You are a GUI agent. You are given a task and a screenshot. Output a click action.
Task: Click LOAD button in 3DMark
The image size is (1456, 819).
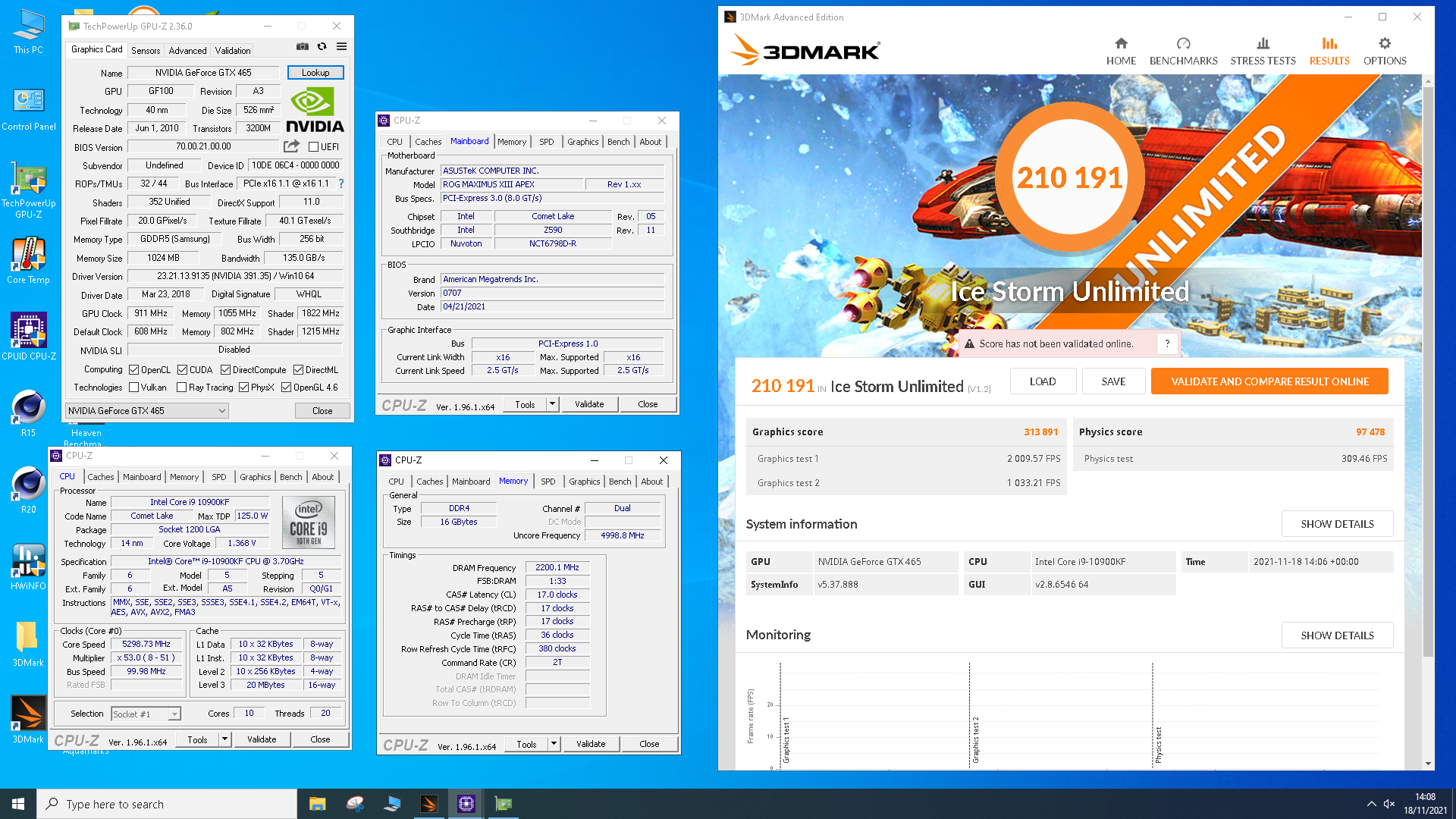click(x=1043, y=381)
